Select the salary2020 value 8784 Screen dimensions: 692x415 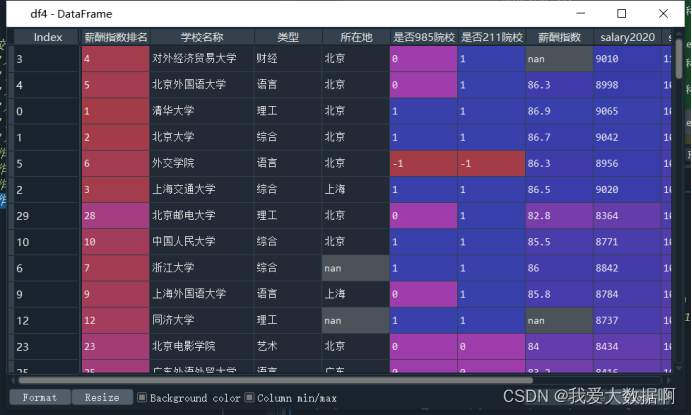(x=627, y=294)
